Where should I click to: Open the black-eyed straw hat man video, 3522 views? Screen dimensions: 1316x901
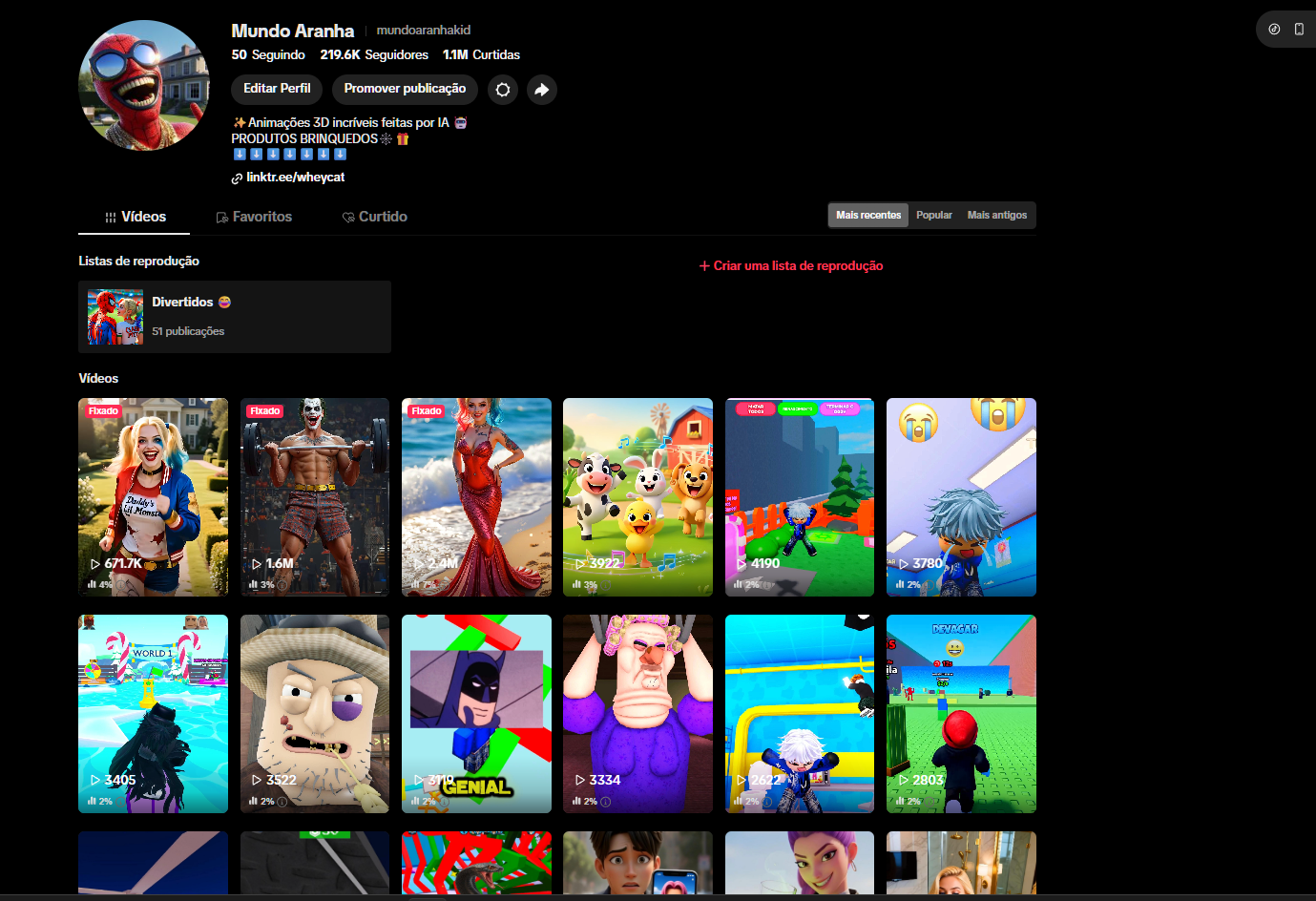[x=315, y=714]
